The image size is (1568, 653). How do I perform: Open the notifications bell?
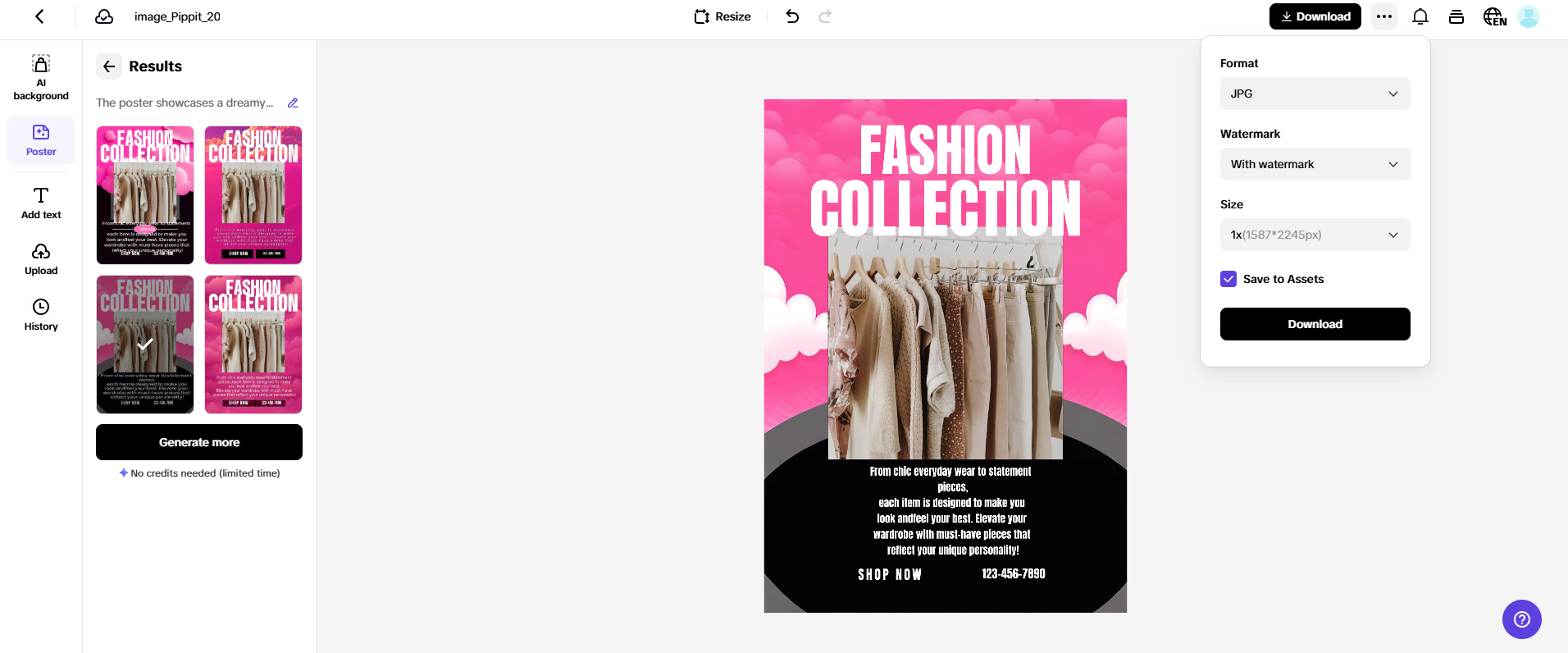[x=1420, y=16]
